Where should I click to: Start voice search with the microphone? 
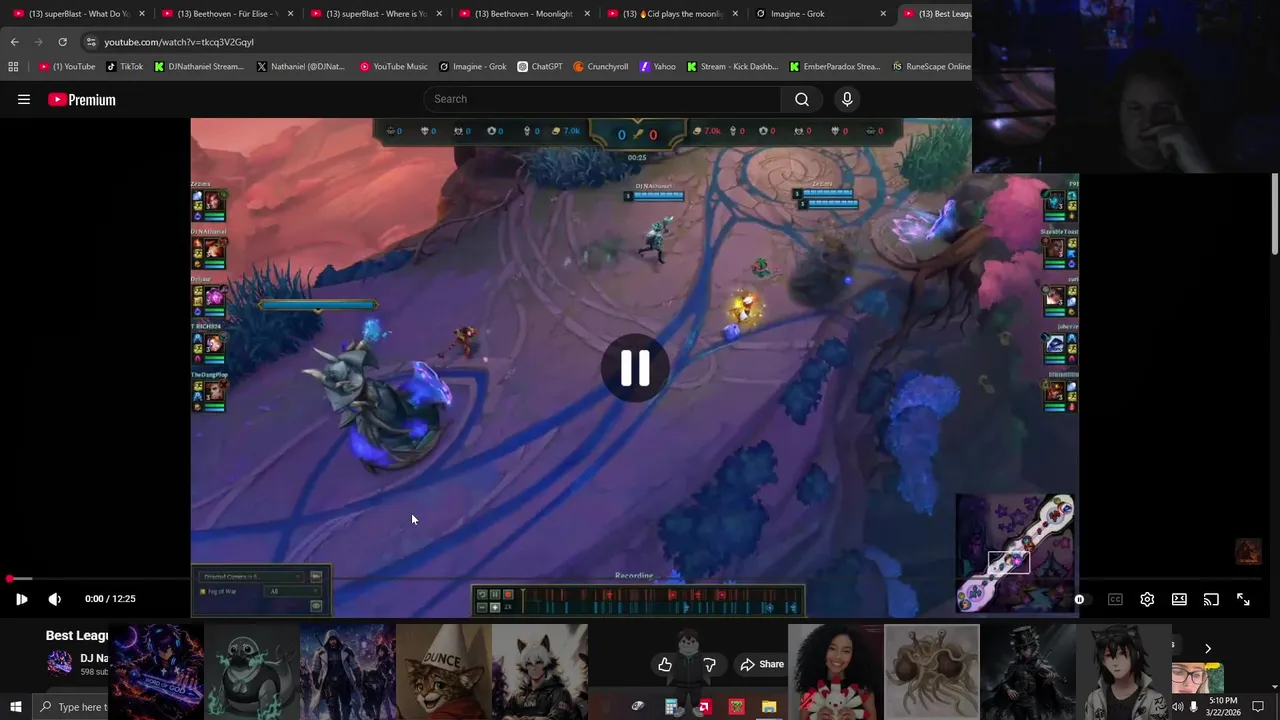[847, 99]
